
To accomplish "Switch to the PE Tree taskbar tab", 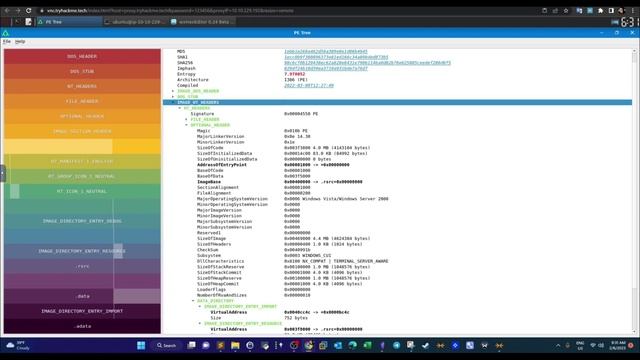I will click(69, 22).
